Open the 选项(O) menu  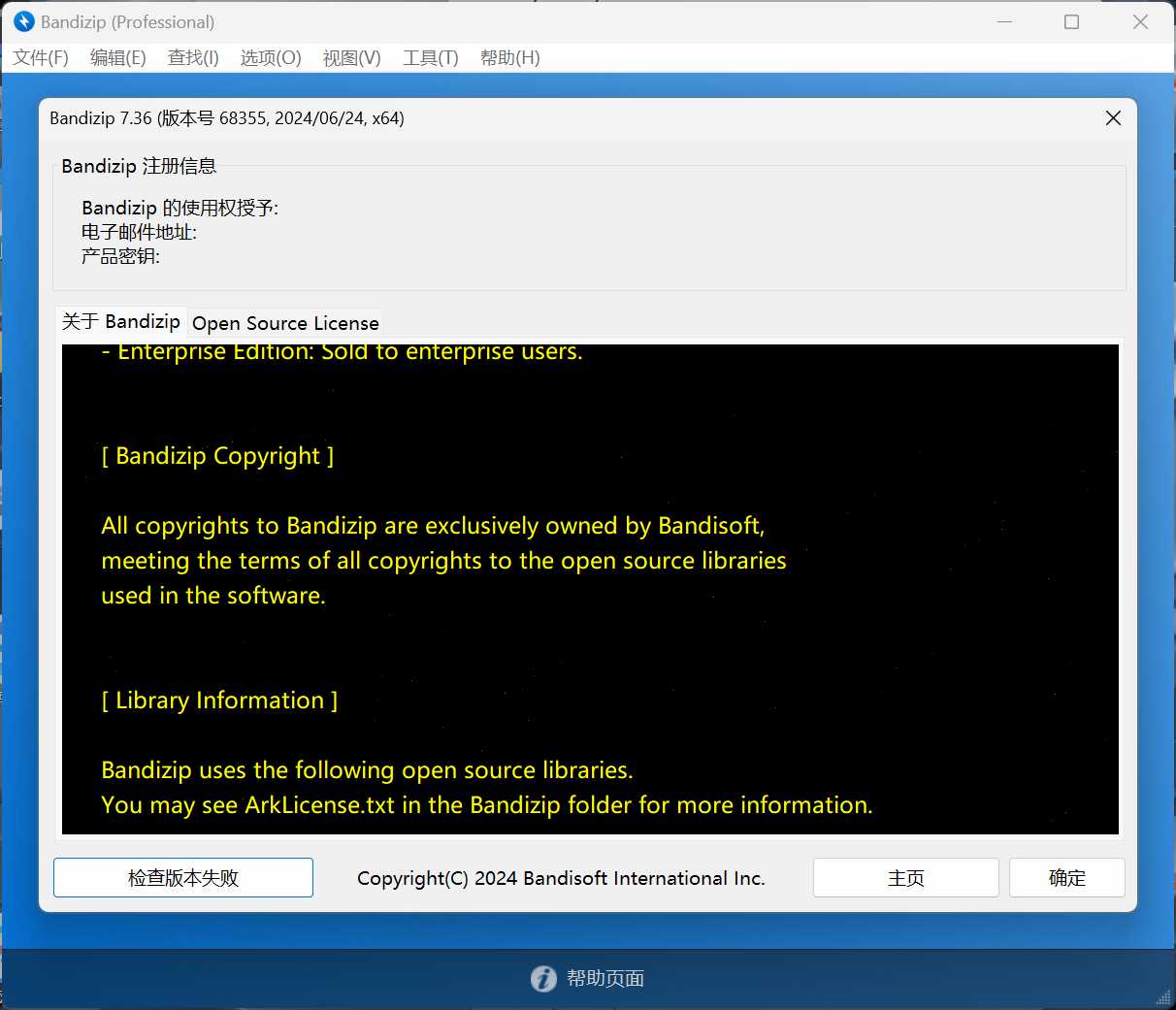271,57
